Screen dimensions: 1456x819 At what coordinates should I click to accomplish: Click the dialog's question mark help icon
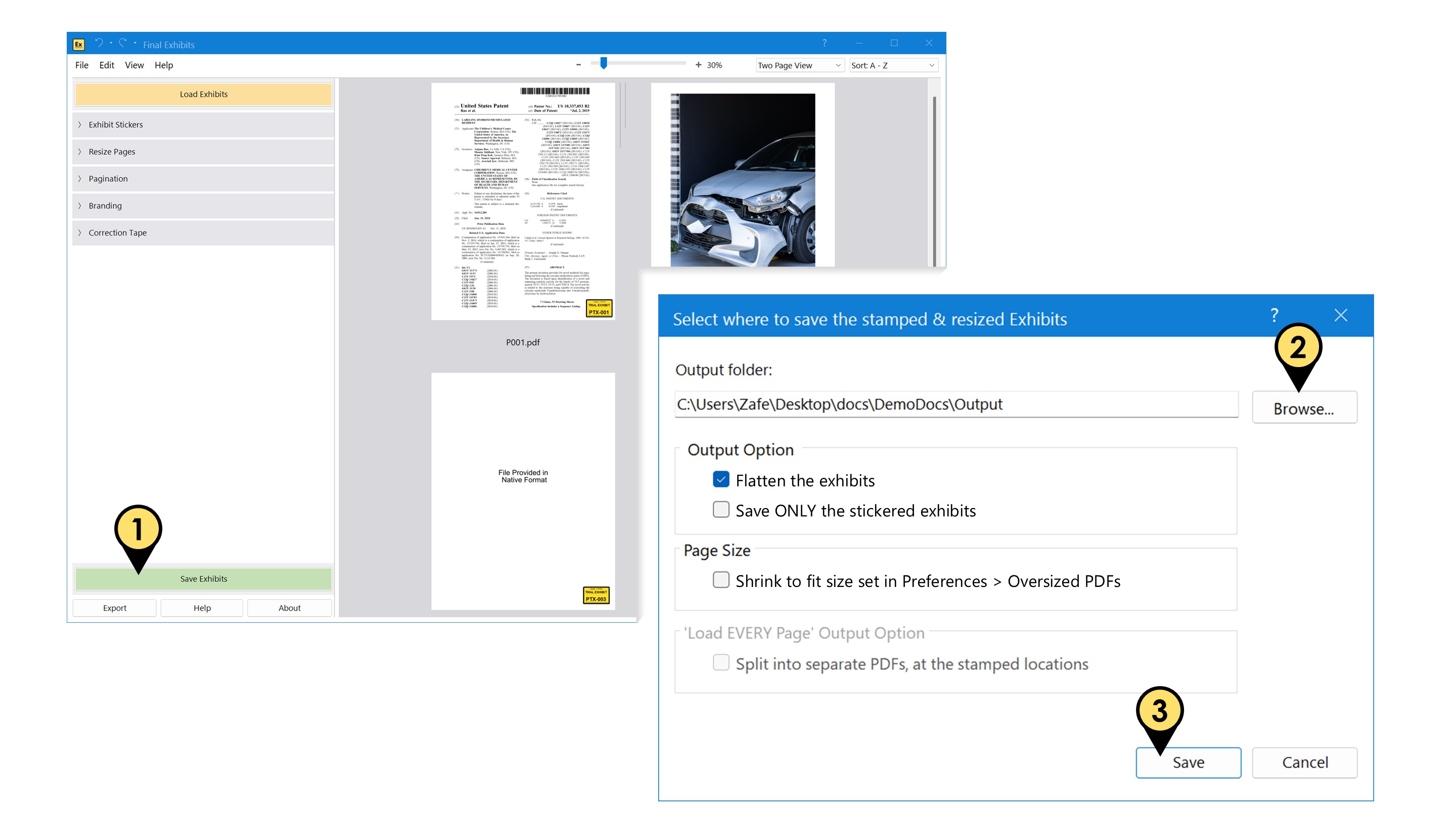(1274, 315)
